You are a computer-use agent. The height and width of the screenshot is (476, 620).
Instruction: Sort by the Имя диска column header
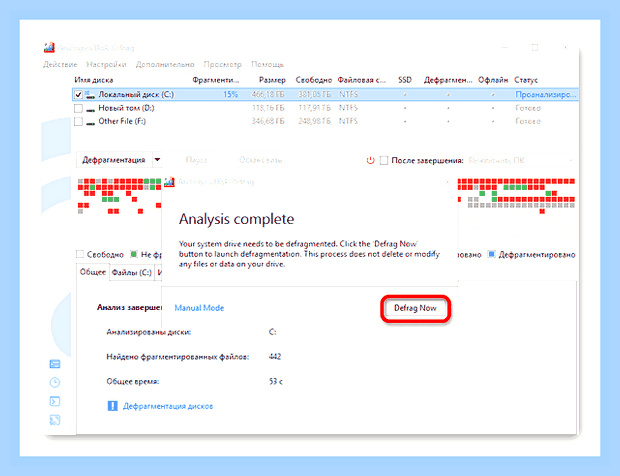94,80
